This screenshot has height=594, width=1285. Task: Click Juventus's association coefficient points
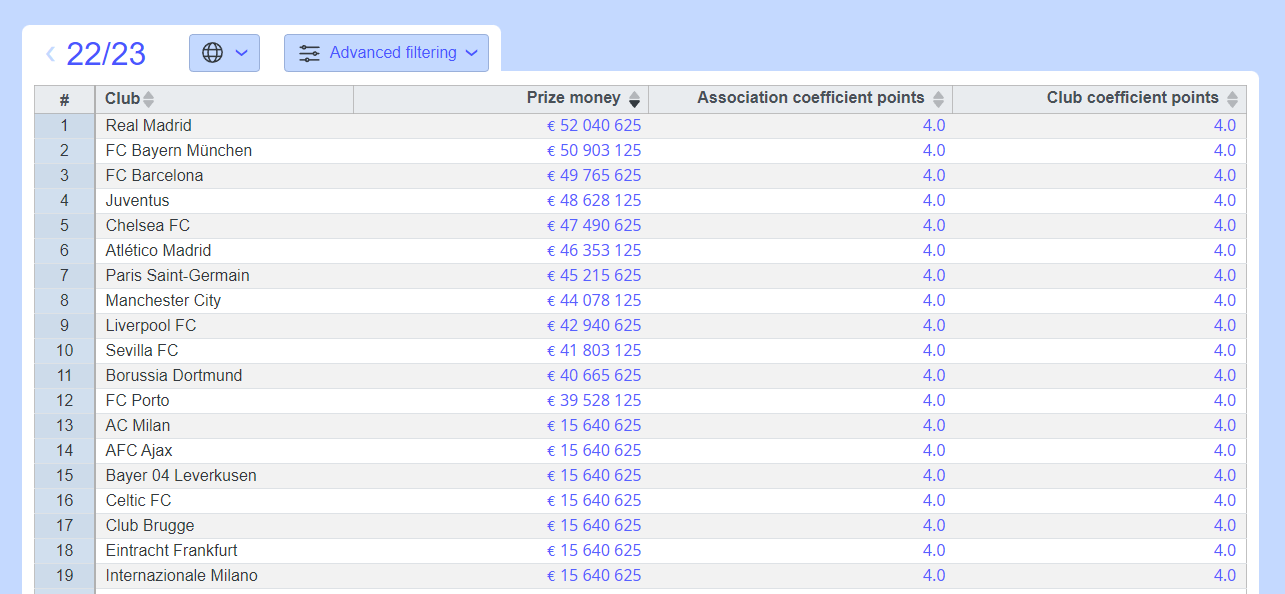click(x=934, y=201)
